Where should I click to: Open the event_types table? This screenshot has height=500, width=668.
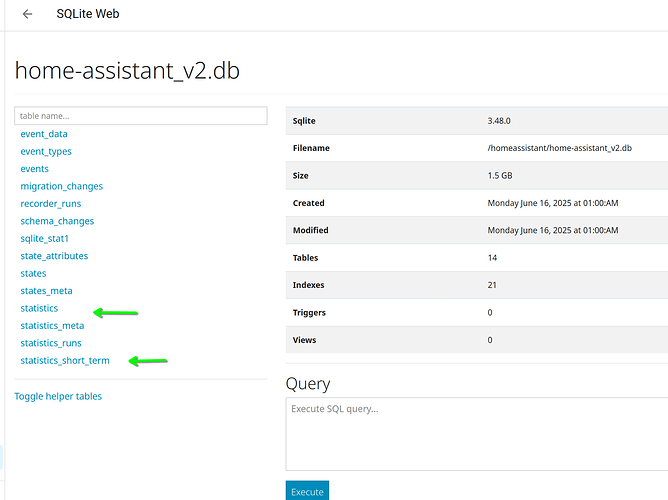coord(46,151)
